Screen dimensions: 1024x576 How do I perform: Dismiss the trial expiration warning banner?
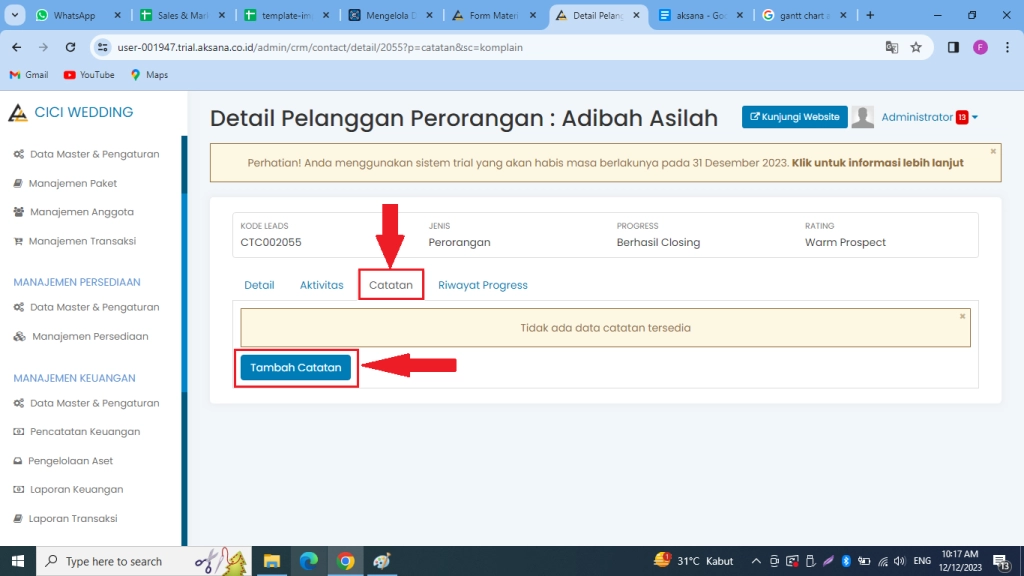tap(992, 152)
